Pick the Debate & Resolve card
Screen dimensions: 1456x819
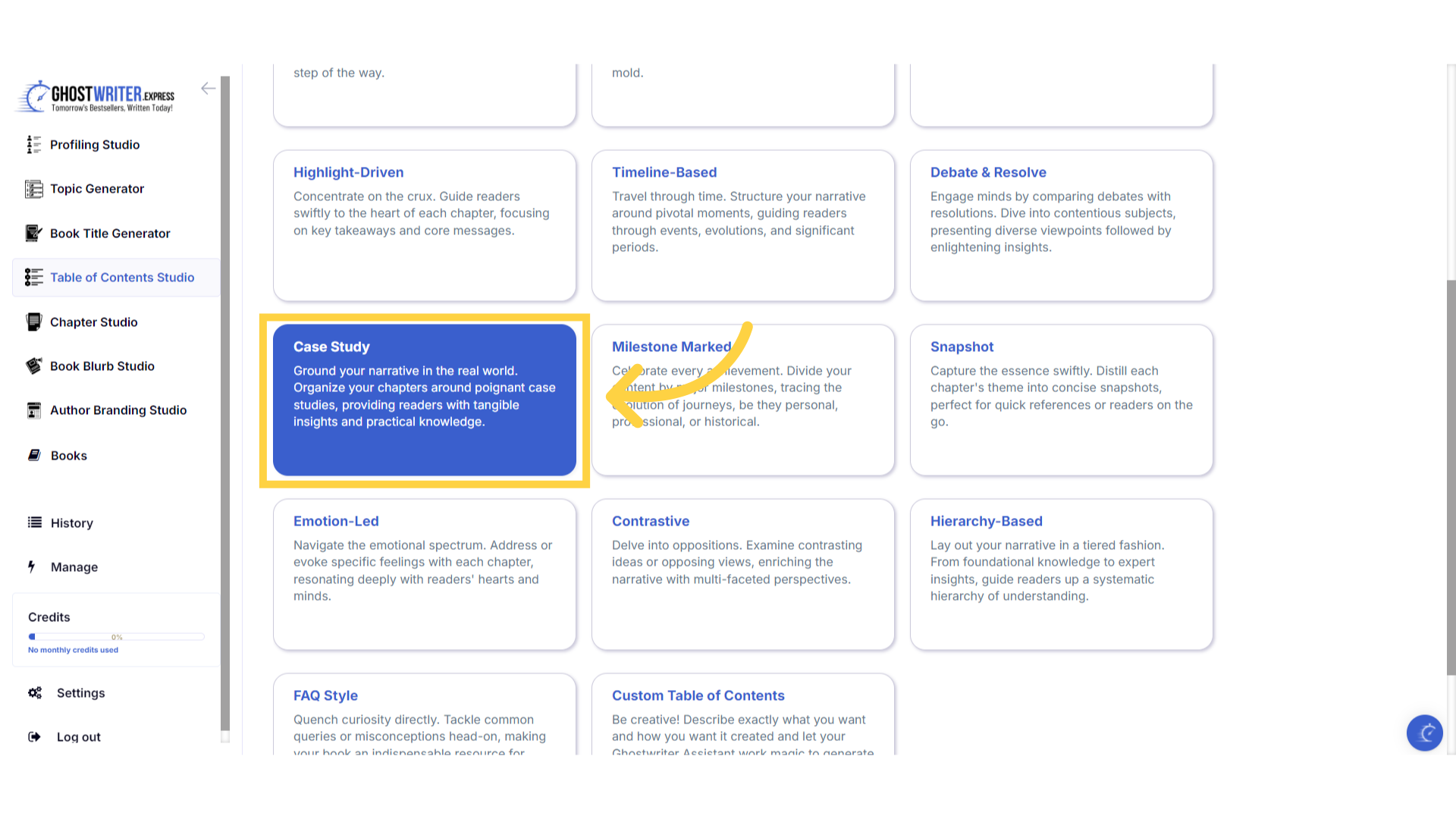click(x=1061, y=225)
